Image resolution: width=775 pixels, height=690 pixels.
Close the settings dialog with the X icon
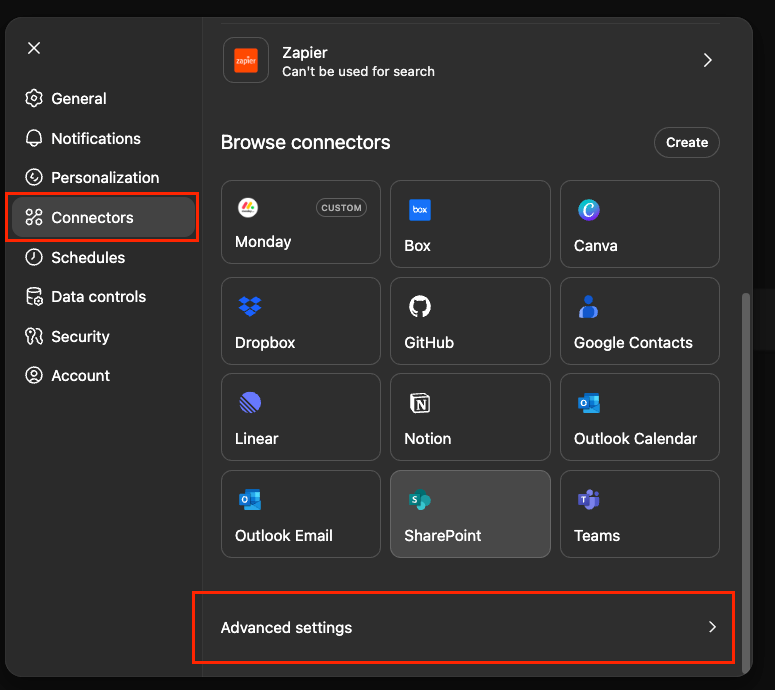tap(34, 48)
